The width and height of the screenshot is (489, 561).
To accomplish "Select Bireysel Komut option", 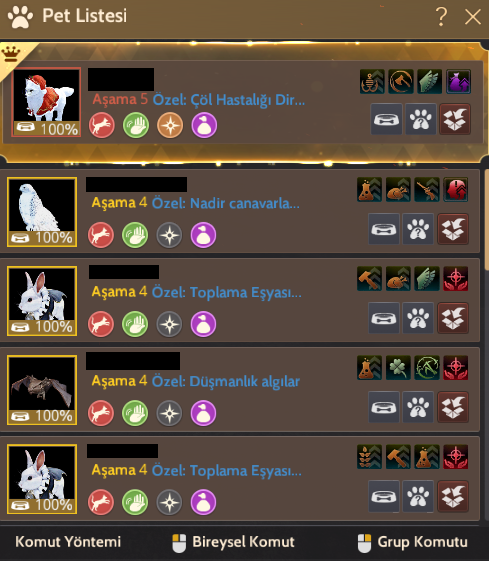I will (x=233, y=542).
